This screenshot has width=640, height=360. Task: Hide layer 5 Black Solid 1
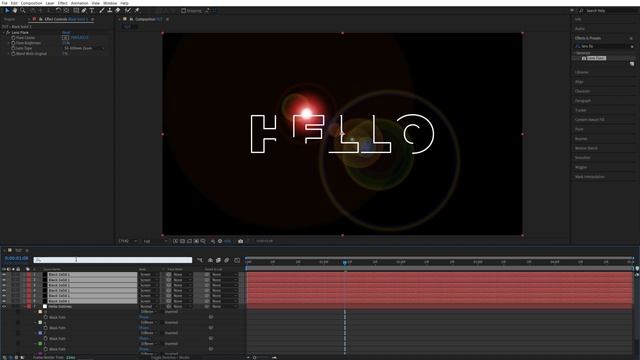click(4, 296)
